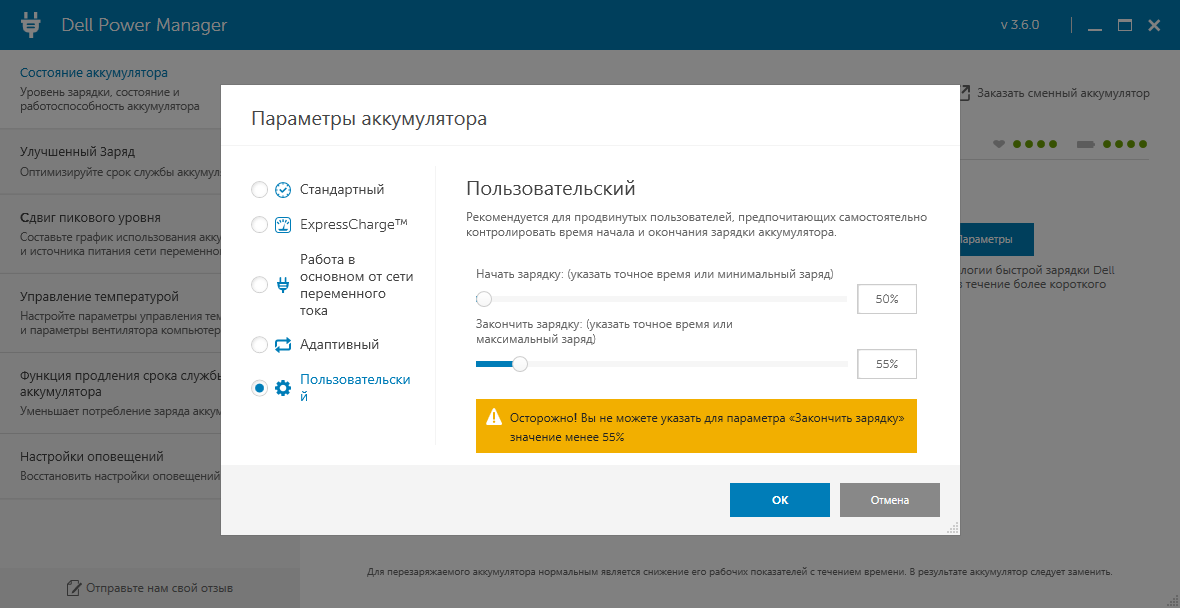Click the warning triangle icon in yellow banner

pos(494,417)
